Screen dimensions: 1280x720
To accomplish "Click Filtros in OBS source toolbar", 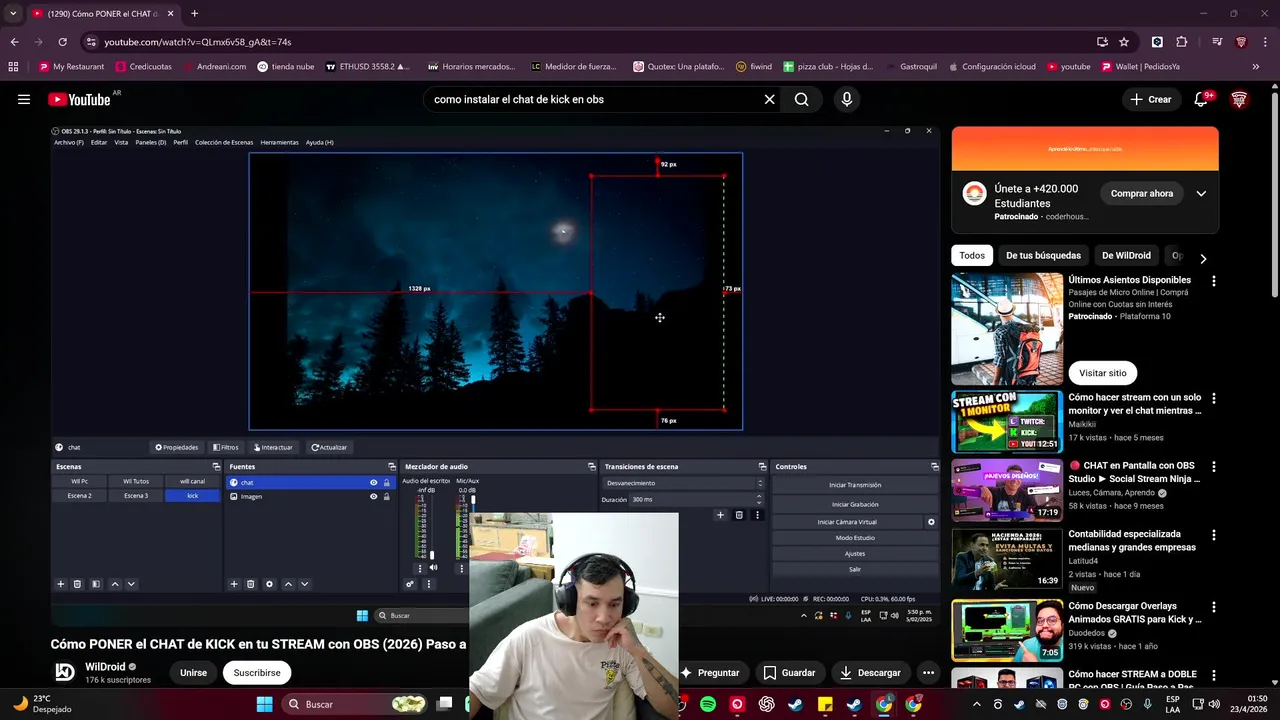I will point(225,447).
